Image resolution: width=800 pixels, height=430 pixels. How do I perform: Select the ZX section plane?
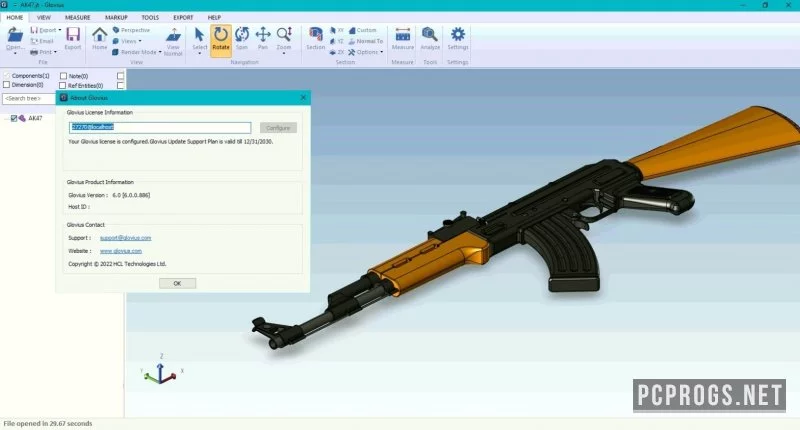point(337,52)
